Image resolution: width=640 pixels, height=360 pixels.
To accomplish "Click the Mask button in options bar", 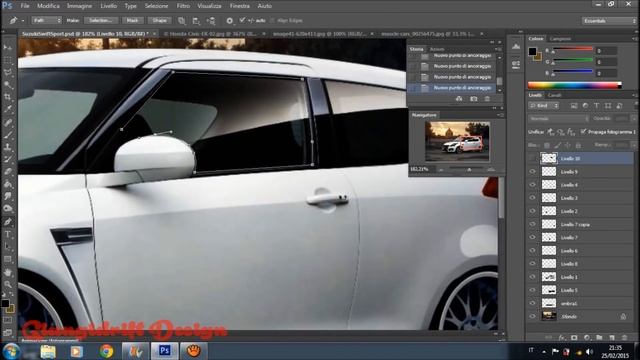I will click(132, 20).
